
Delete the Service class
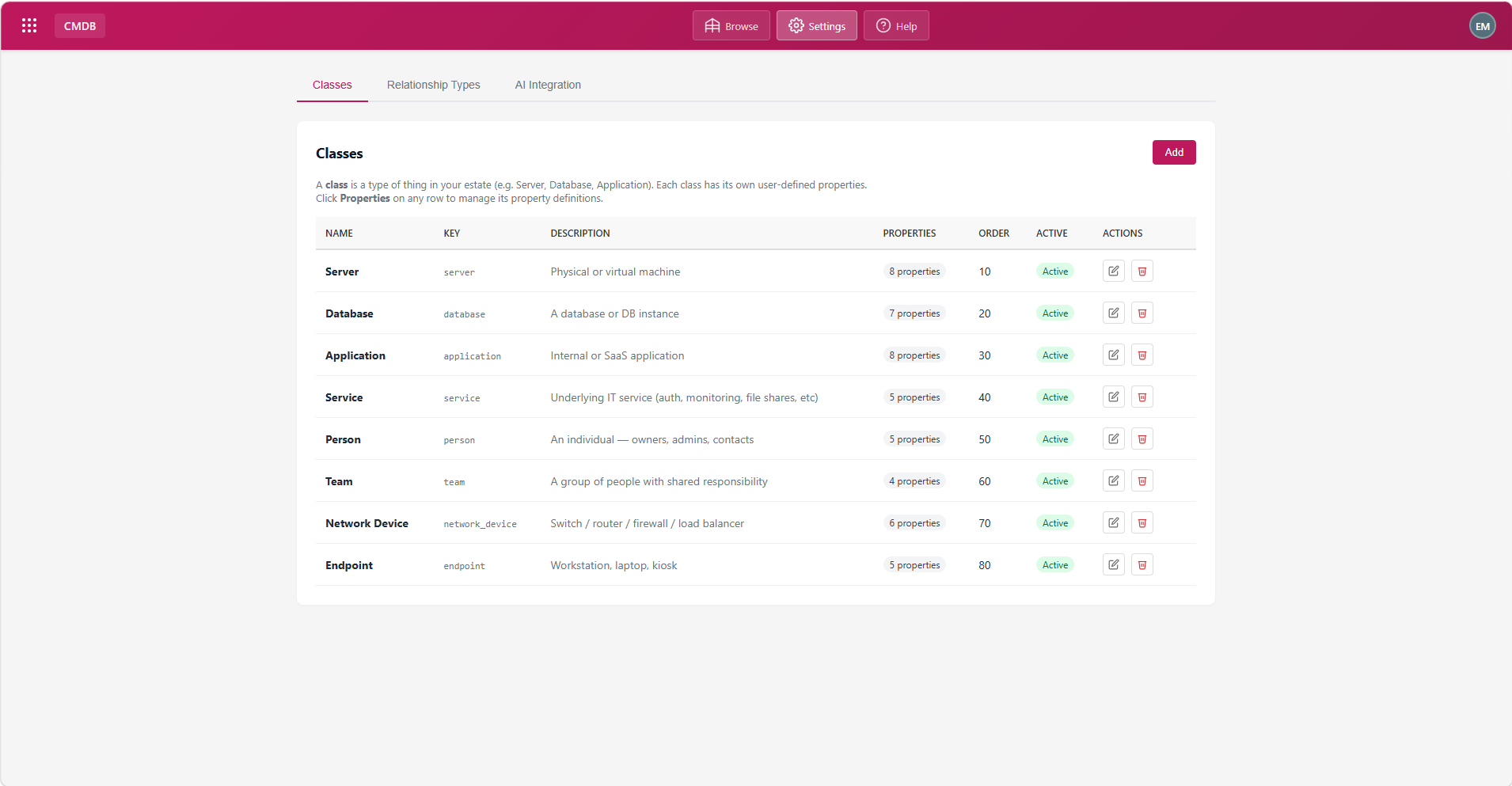(1142, 397)
